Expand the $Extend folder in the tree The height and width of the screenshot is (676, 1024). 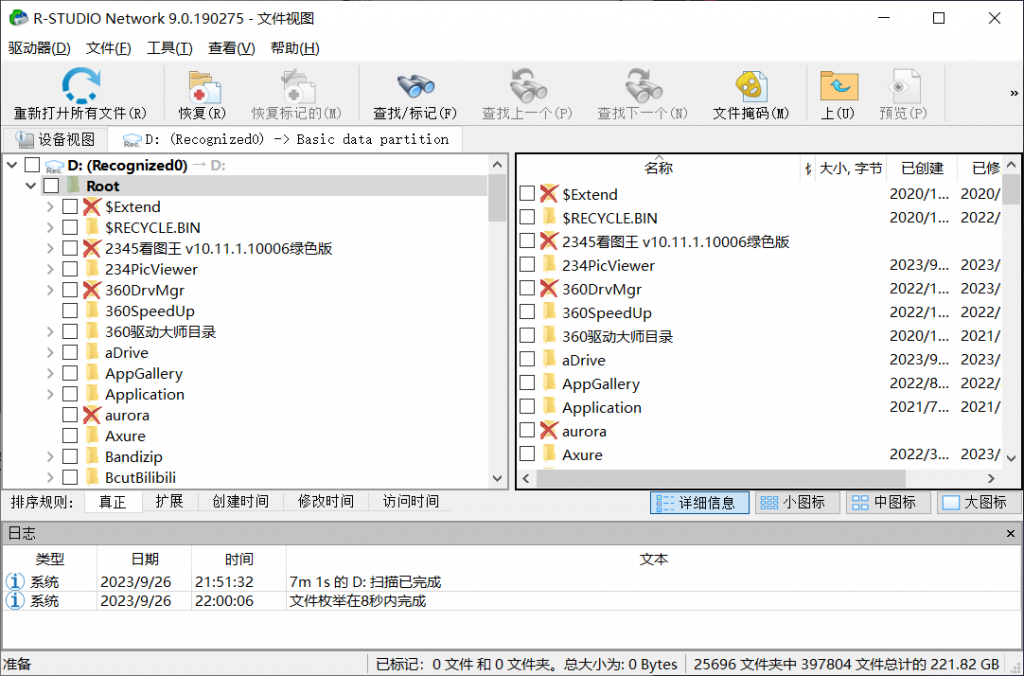coord(50,207)
